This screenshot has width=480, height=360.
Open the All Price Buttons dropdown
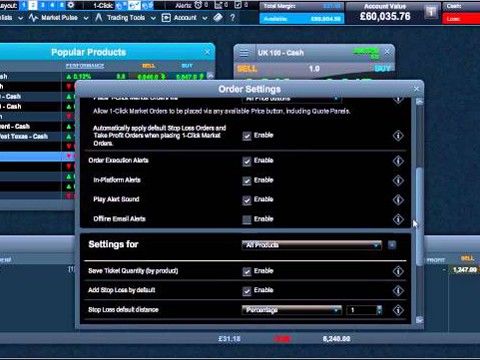[x=292, y=99]
